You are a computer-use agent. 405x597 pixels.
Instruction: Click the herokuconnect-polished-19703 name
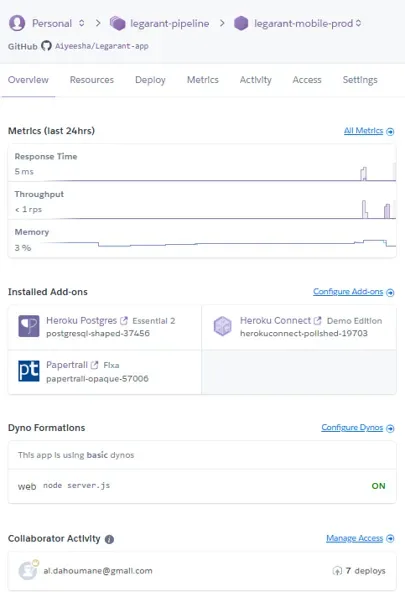coord(304,334)
